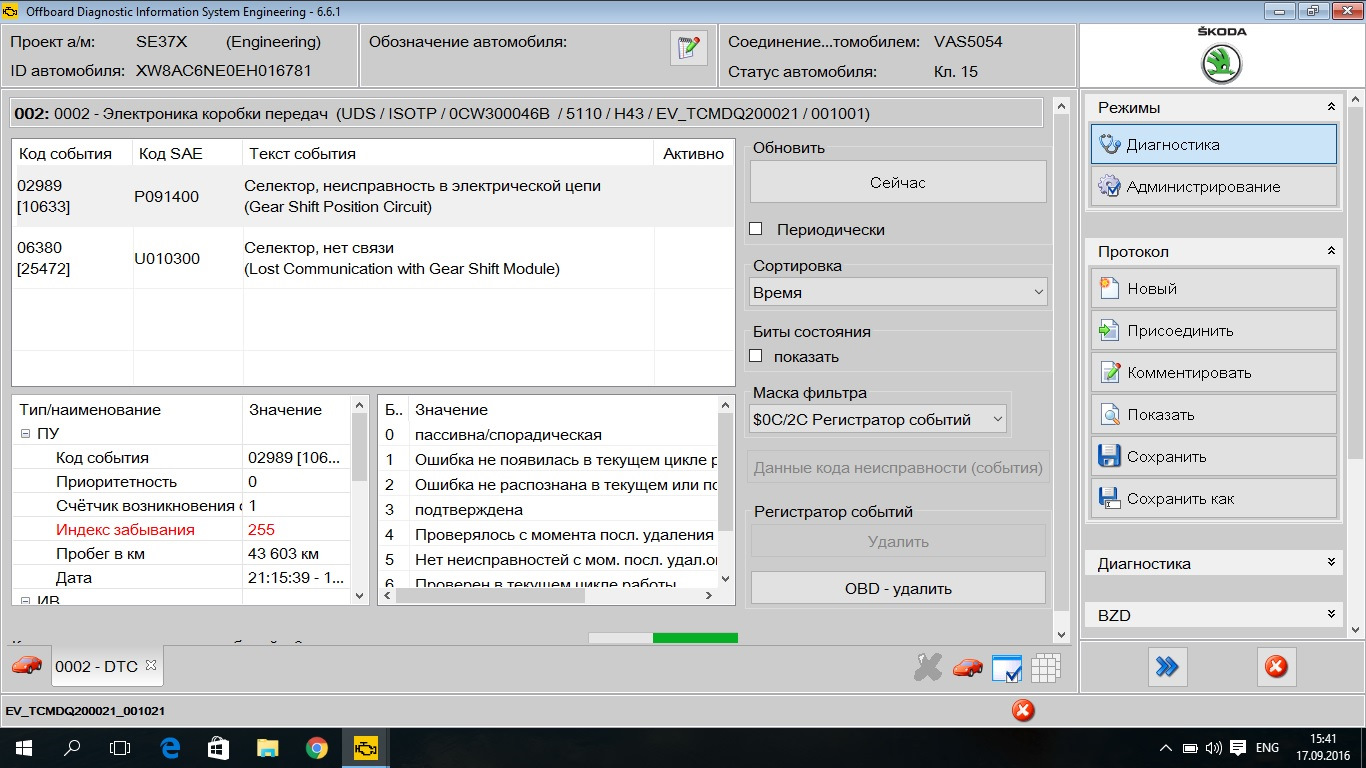Select Пробег в км row
This screenshot has width=1366, height=768.
(x=182, y=554)
